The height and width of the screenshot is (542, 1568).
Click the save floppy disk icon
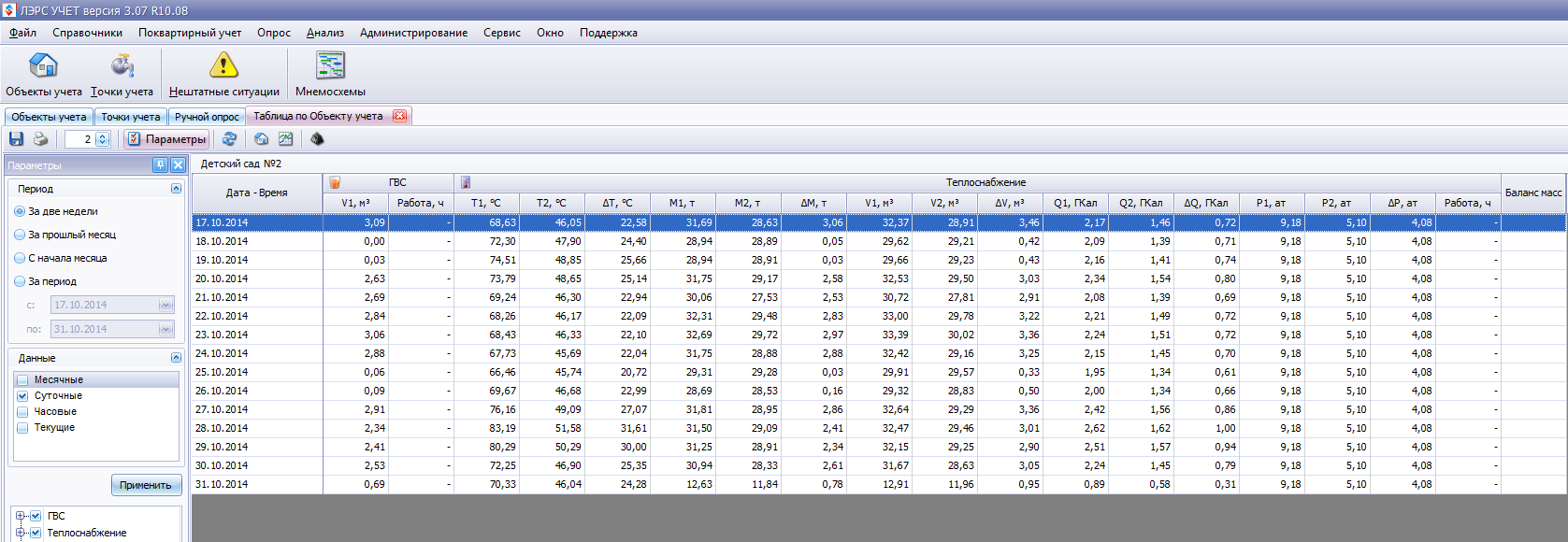(x=16, y=139)
